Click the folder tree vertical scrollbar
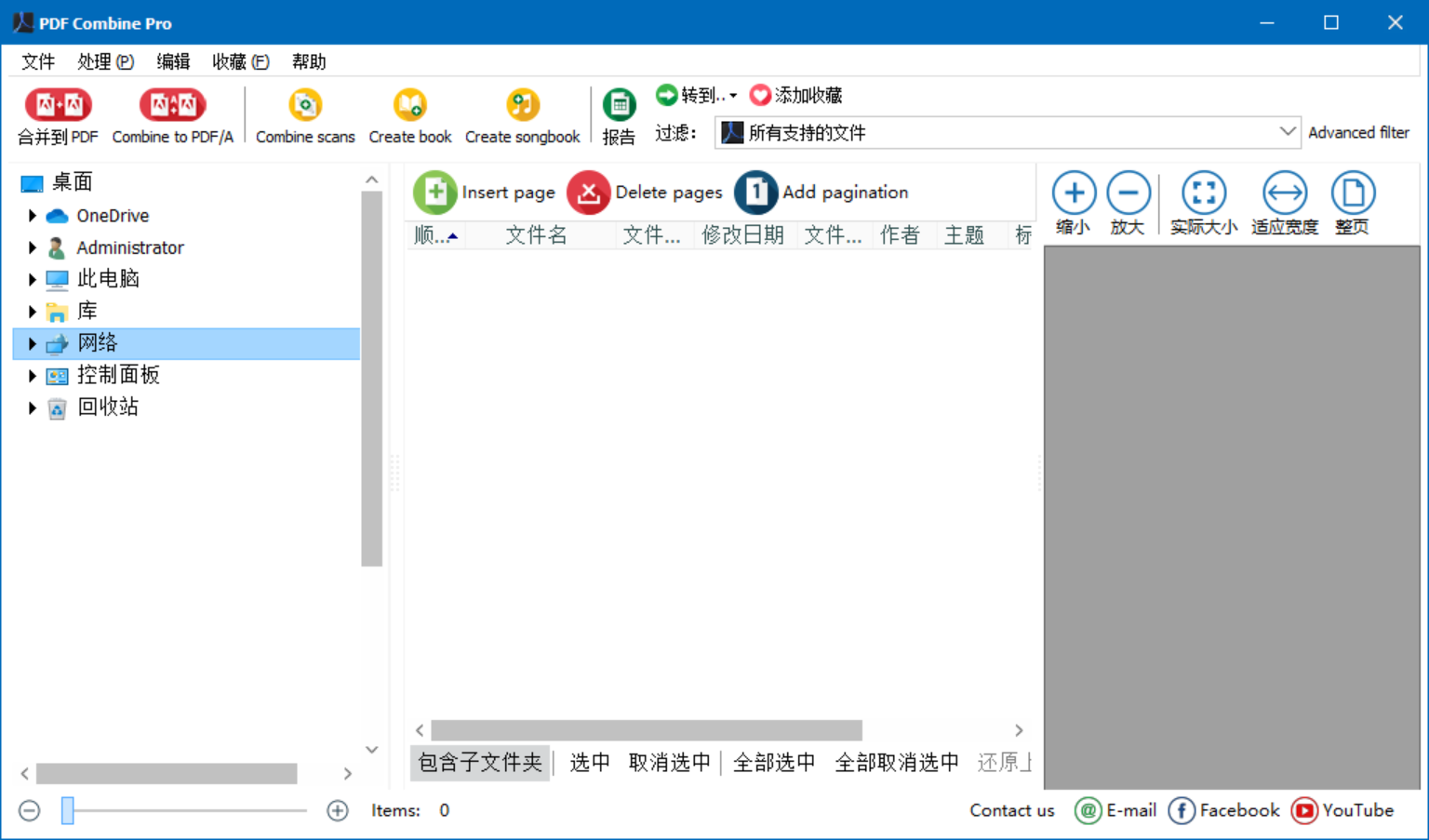This screenshot has width=1429, height=840. coord(372,379)
